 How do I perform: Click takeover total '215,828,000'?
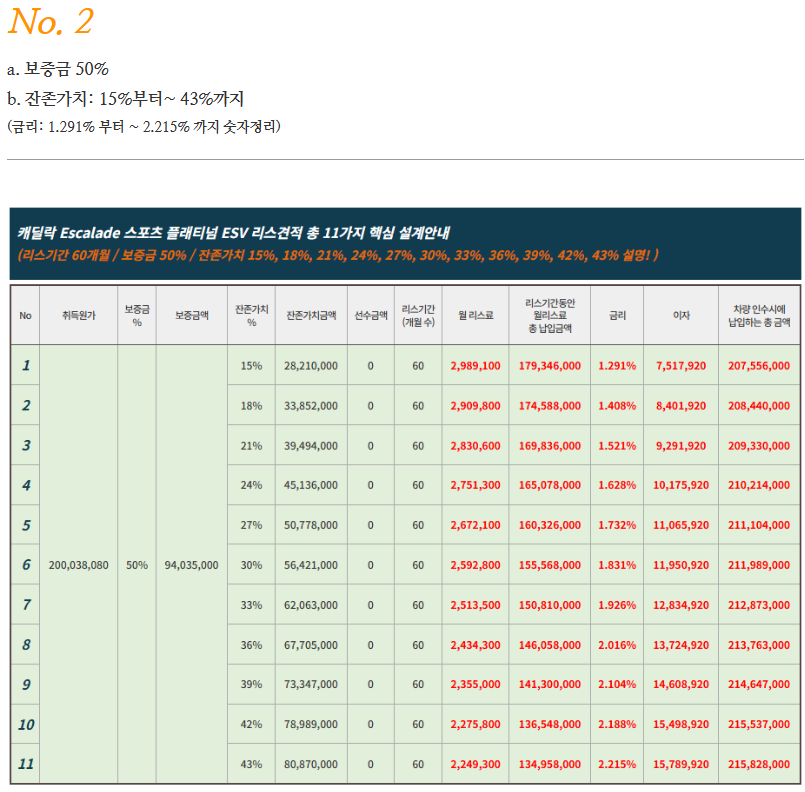(x=759, y=764)
